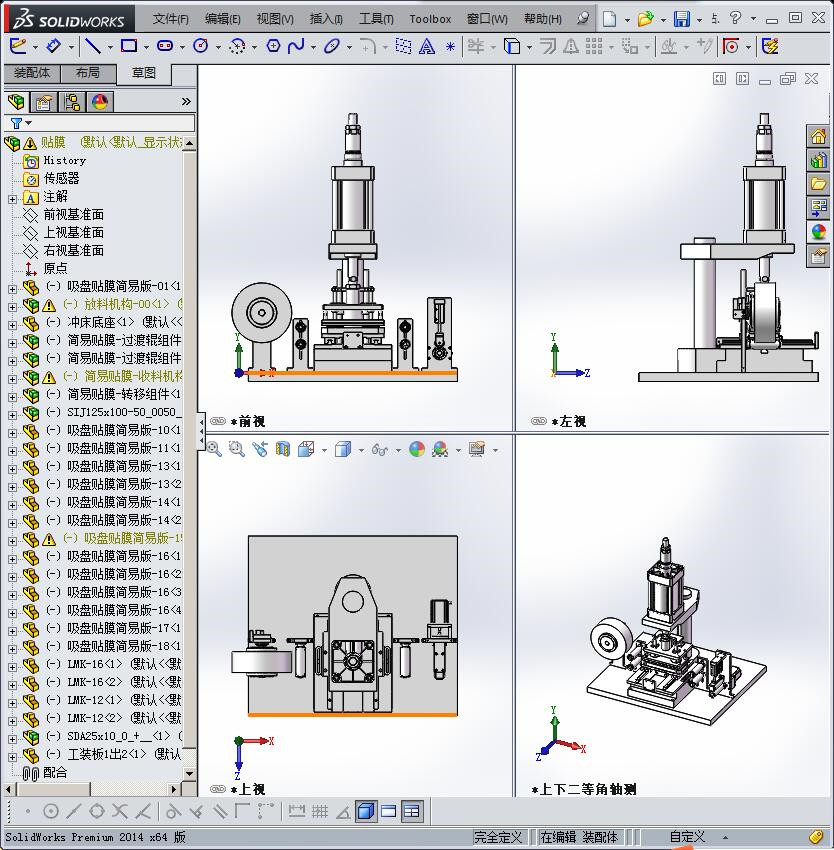Select the Rectangle sketch tool
This screenshot has height=850, width=834.
tap(129, 46)
